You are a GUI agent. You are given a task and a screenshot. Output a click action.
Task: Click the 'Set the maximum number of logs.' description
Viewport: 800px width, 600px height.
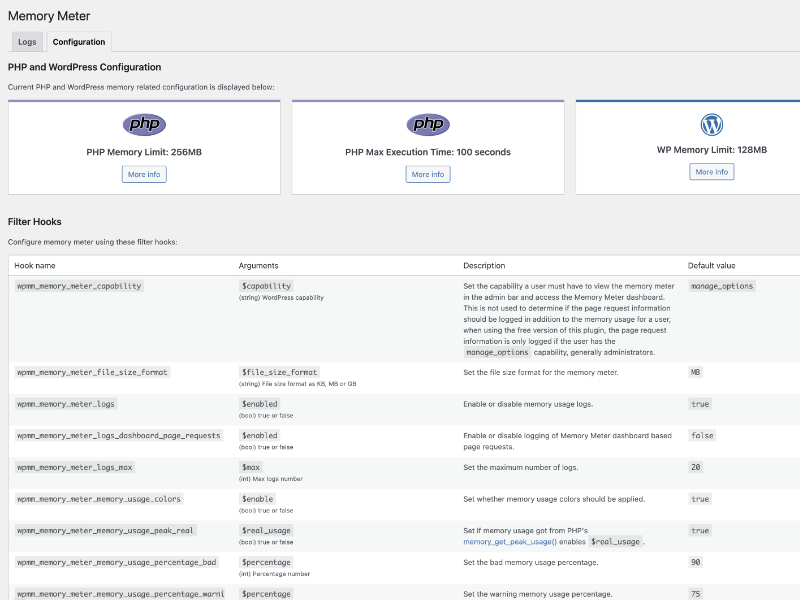[521, 467]
